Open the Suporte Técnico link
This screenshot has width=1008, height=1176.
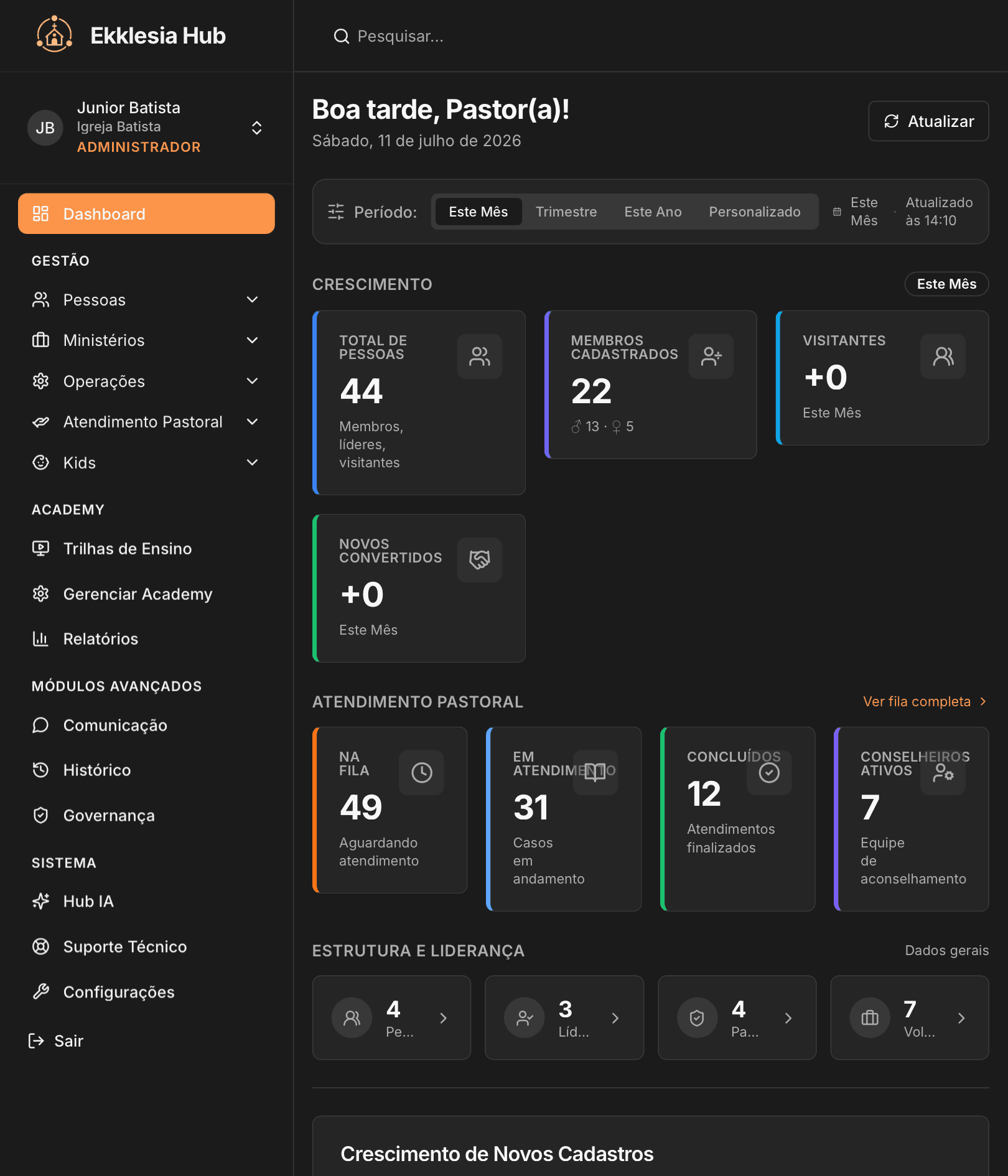tap(146, 946)
